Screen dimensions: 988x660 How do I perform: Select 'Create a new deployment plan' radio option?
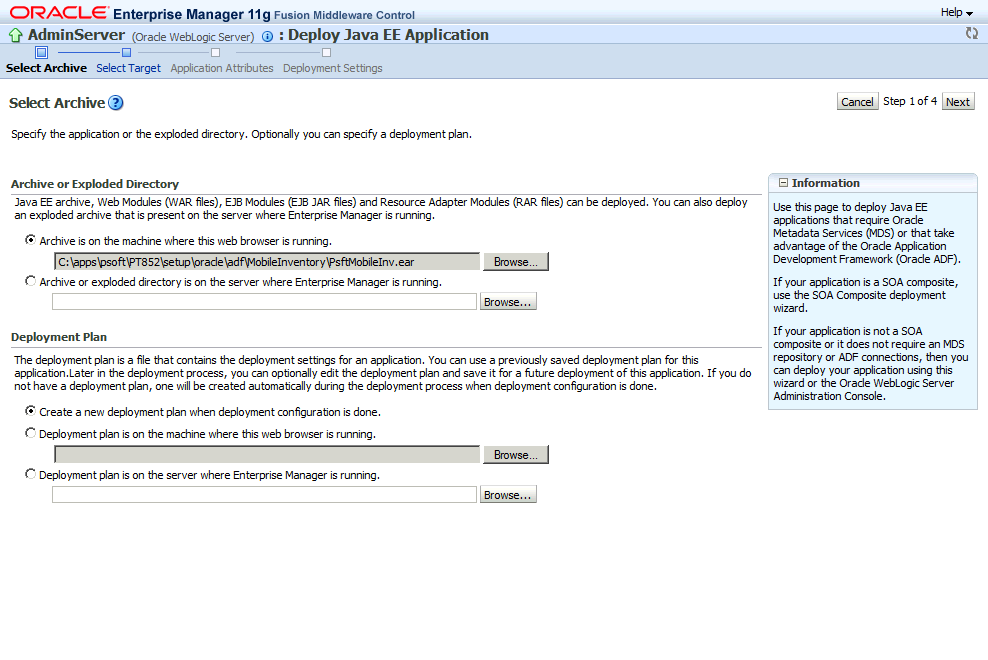[30, 410]
